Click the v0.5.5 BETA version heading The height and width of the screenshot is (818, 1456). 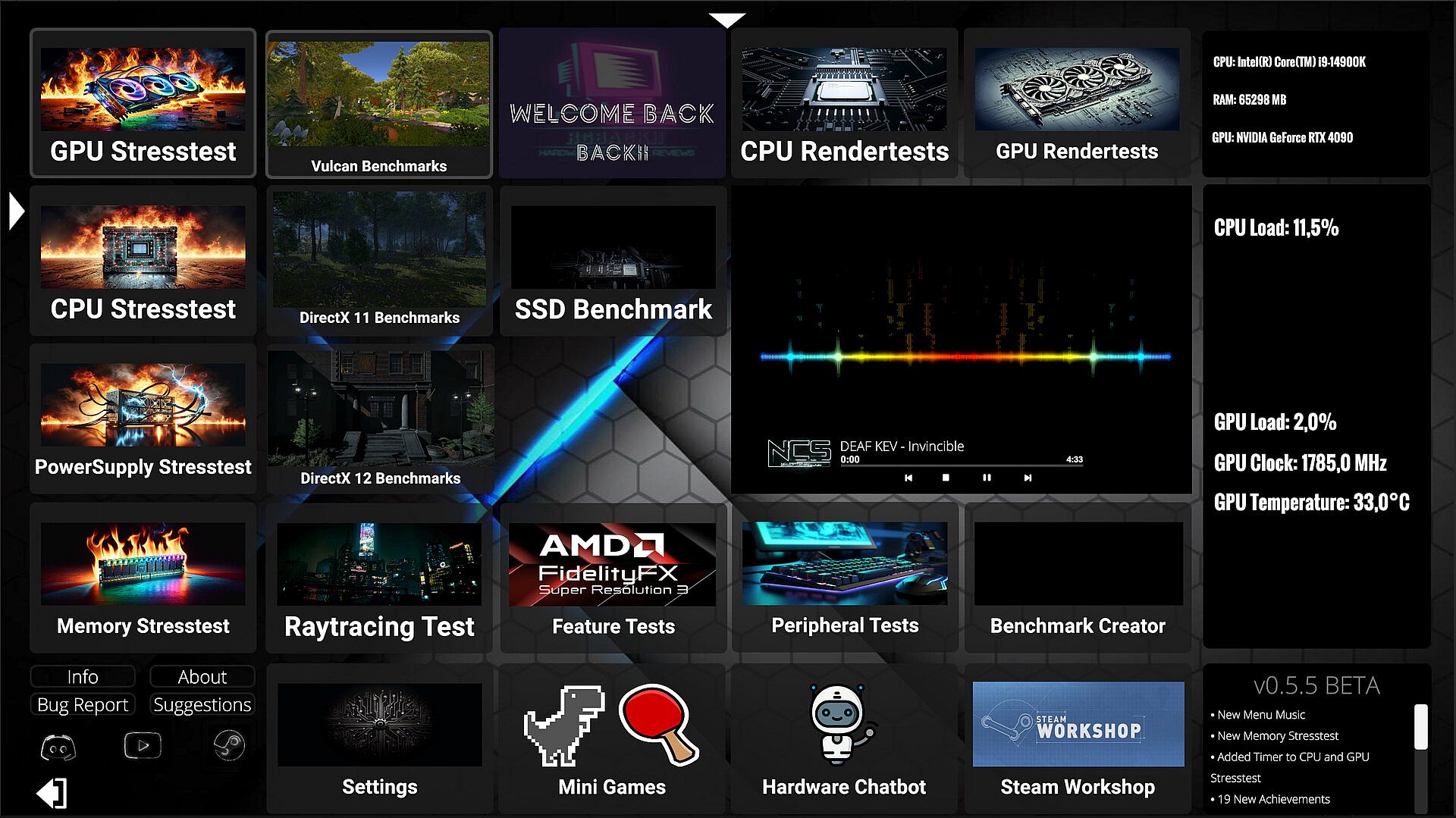pos(1316,685)
